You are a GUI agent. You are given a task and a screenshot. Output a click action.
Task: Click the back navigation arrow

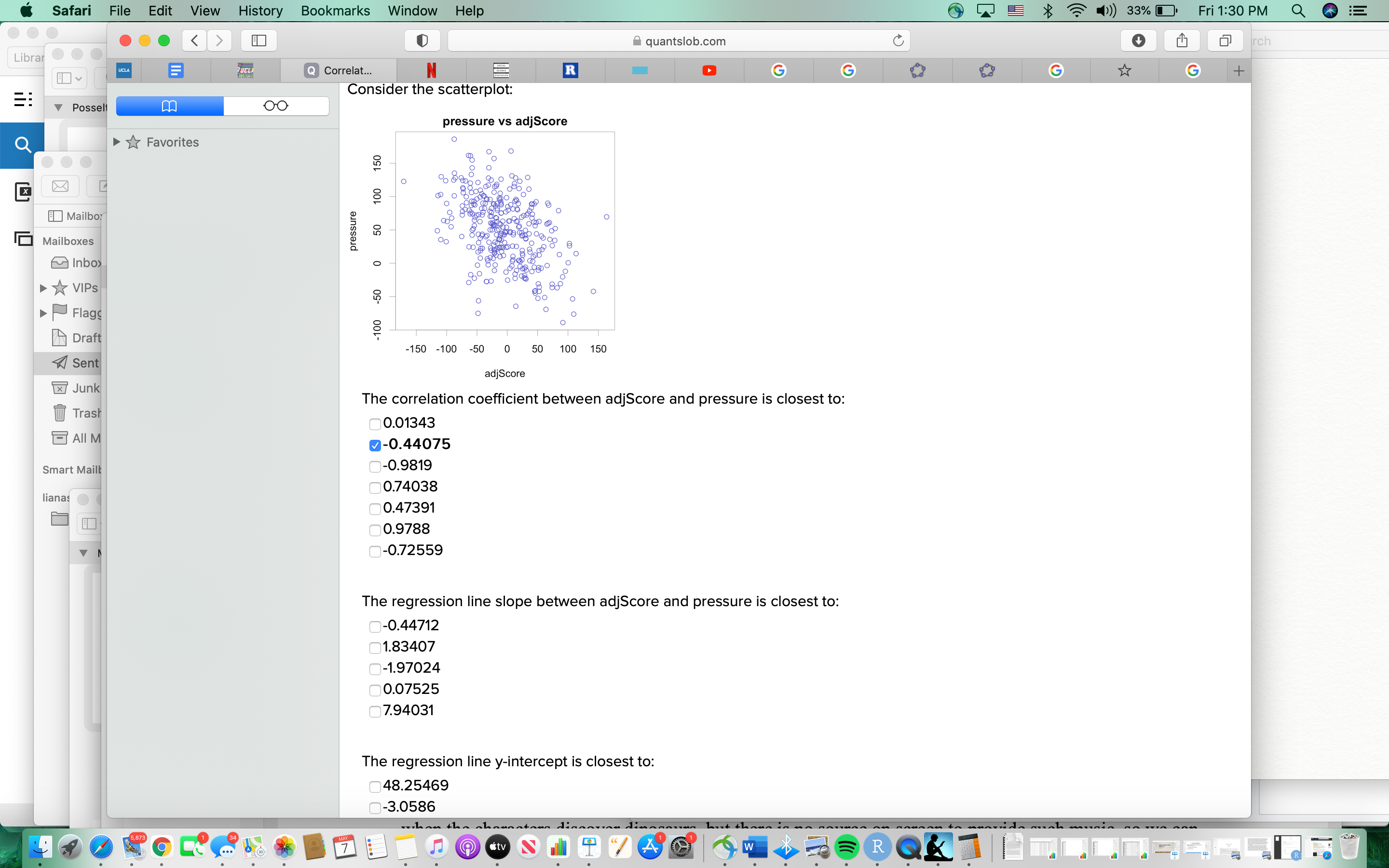(194, 40)
